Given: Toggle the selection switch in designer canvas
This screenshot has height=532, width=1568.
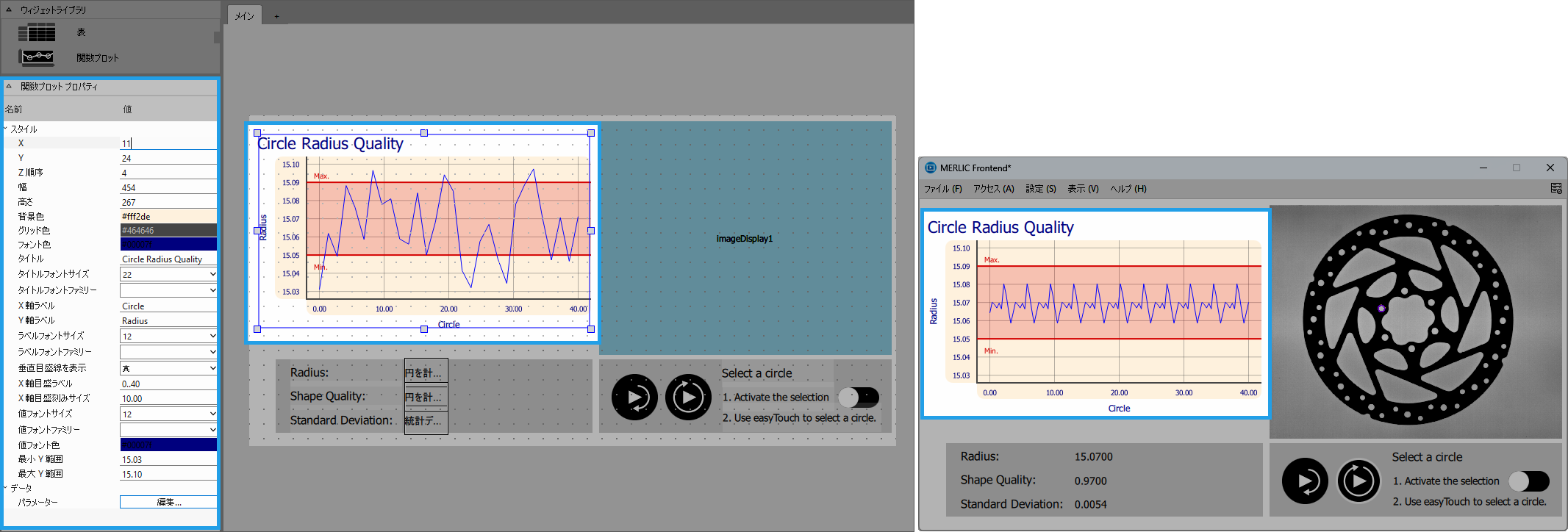Looking at the screenshot, I should pyautogui.click(x=858, y=398).
